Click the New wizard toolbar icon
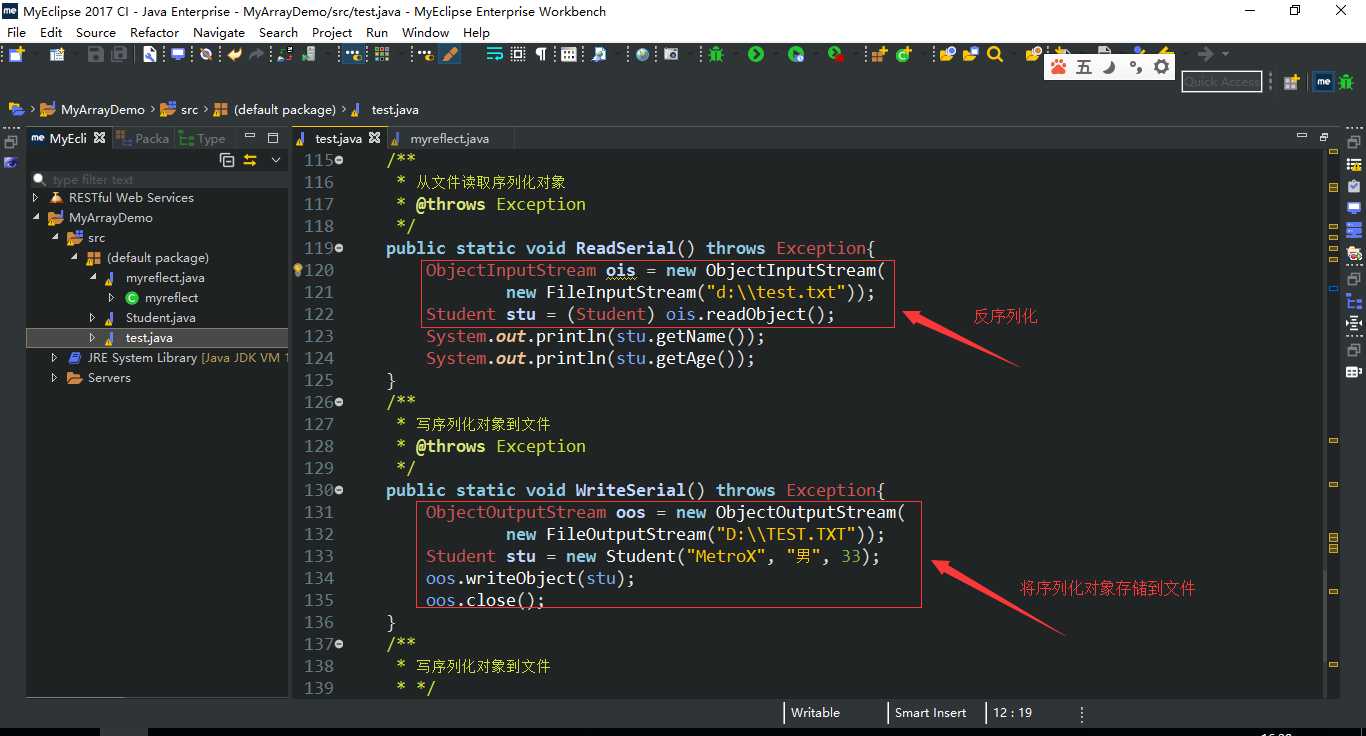 [x=16, y=55]
